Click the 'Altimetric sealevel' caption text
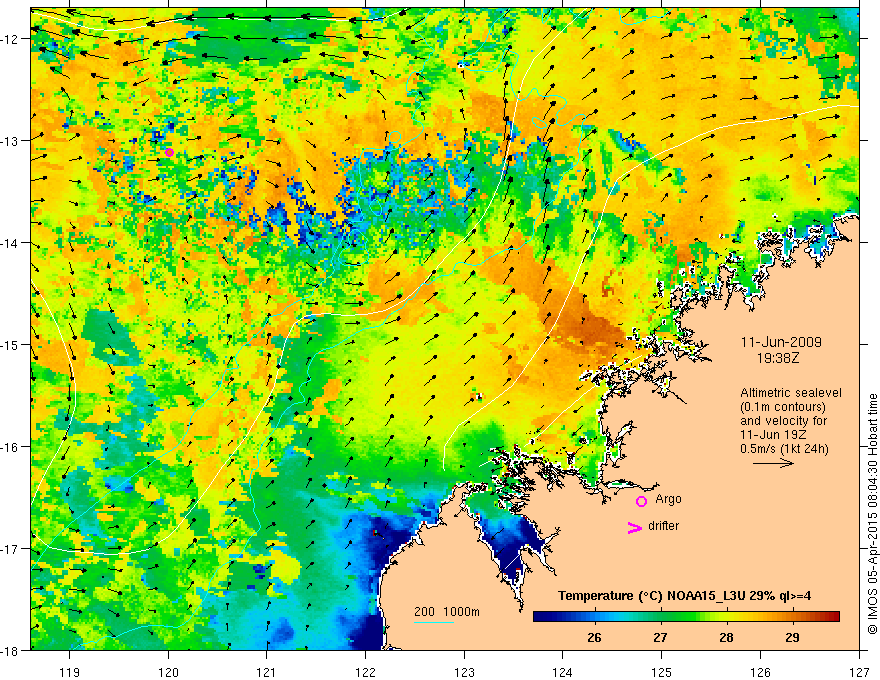Viewport: 880px width, 680px height. 790,393
